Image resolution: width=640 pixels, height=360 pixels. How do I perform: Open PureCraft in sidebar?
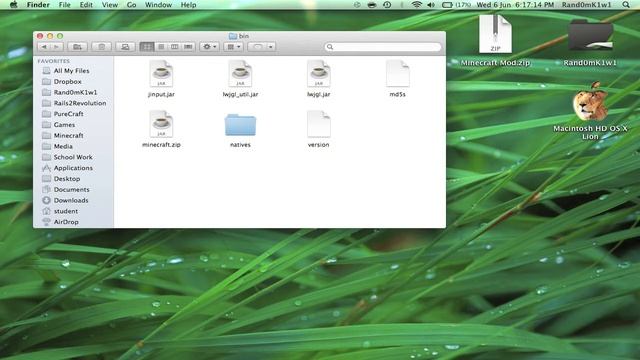68,114
